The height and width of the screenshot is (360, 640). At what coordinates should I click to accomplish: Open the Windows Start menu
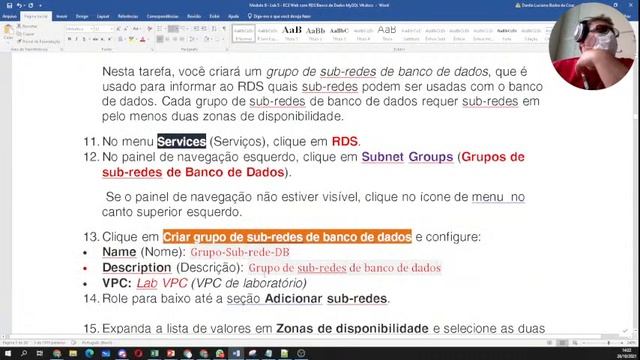pyautogui.click(x=8, y=353)
